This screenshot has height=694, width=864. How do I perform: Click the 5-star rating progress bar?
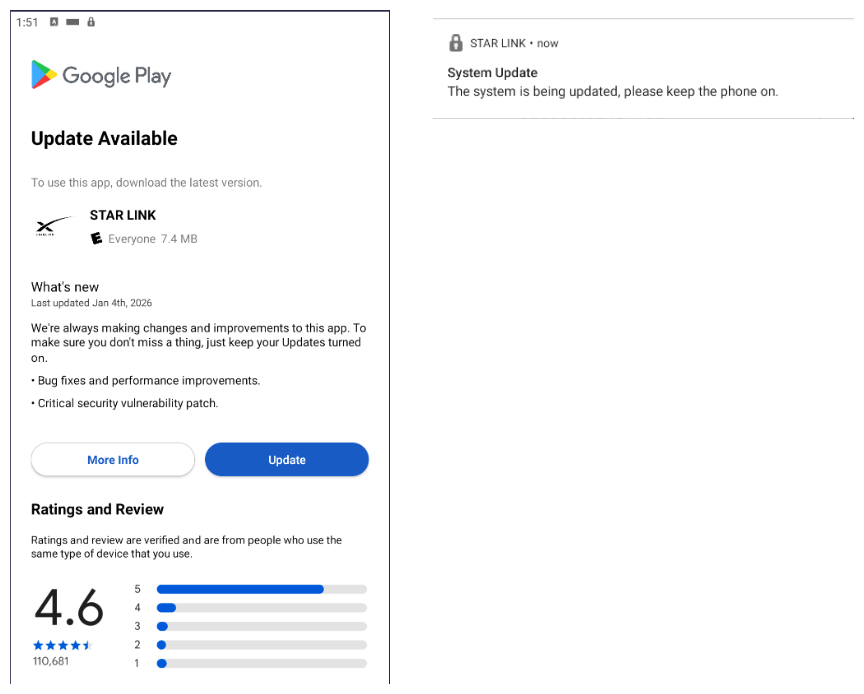(260, 589)
